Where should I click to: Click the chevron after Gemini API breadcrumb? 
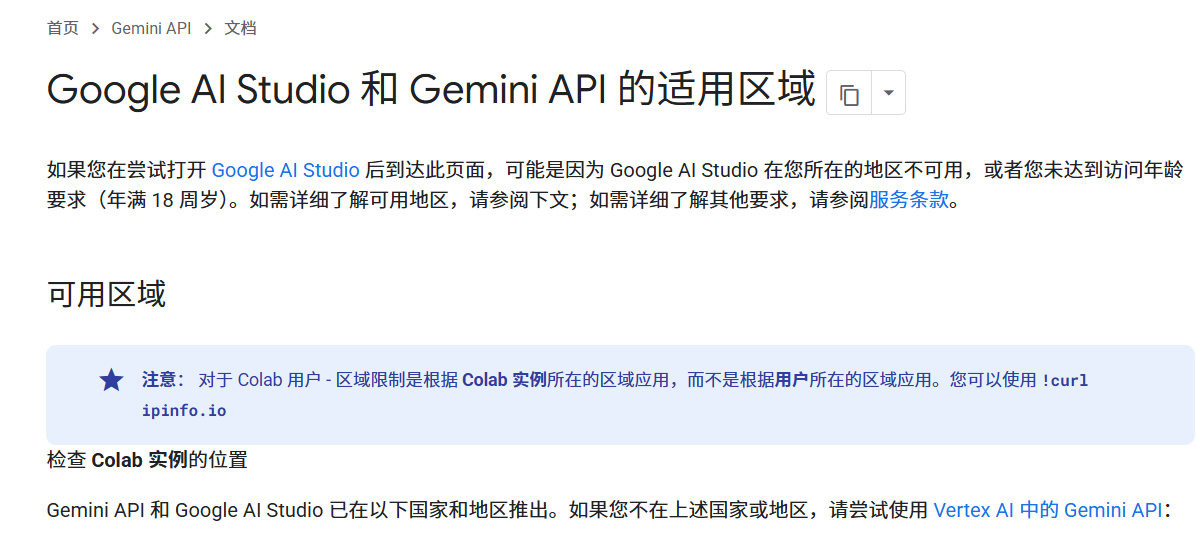[208, 29]
